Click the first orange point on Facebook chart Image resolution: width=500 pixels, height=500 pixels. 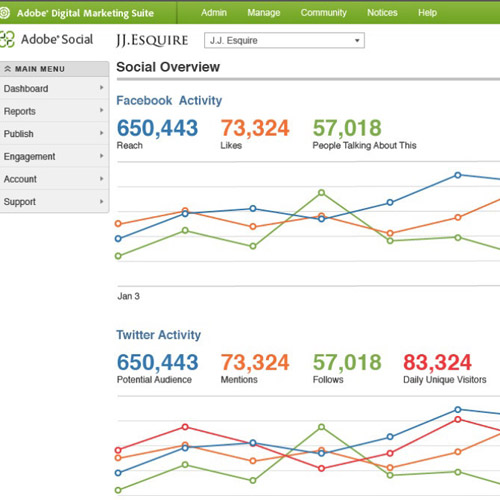tap(118, 224)
